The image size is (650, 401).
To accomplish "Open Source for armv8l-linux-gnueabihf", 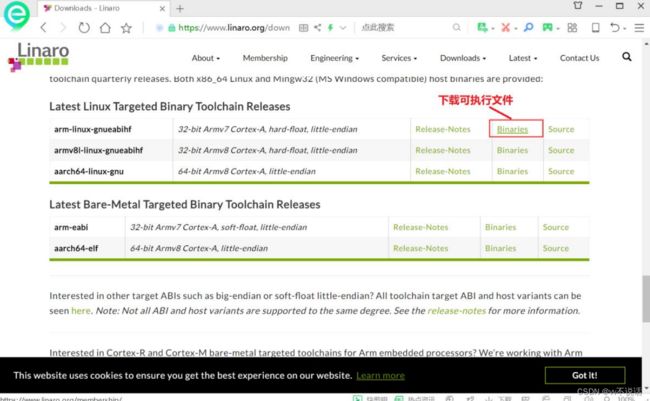I will 561,150.
